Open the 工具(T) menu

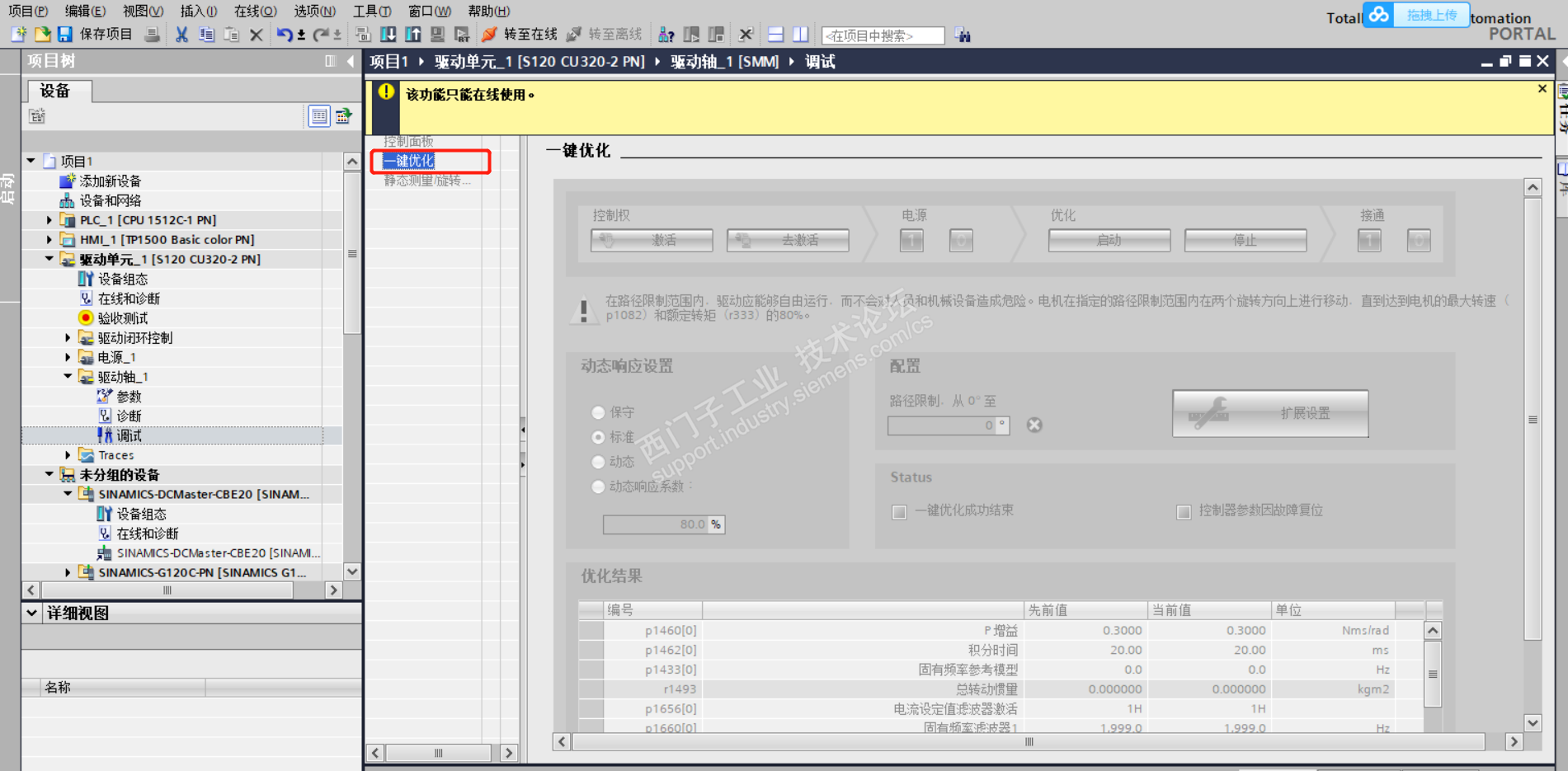[x=372, y=11]
